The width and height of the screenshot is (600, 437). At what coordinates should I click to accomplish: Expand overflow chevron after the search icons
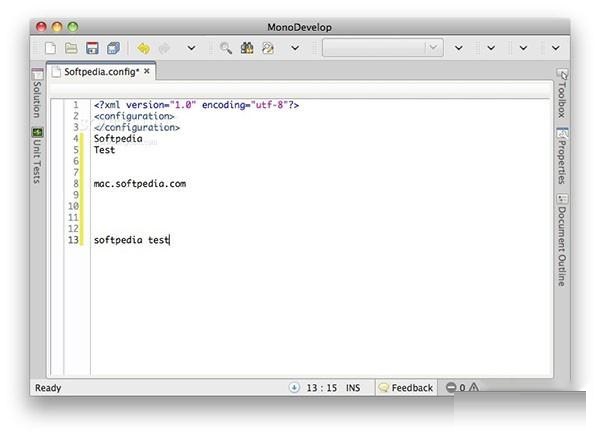295,48
